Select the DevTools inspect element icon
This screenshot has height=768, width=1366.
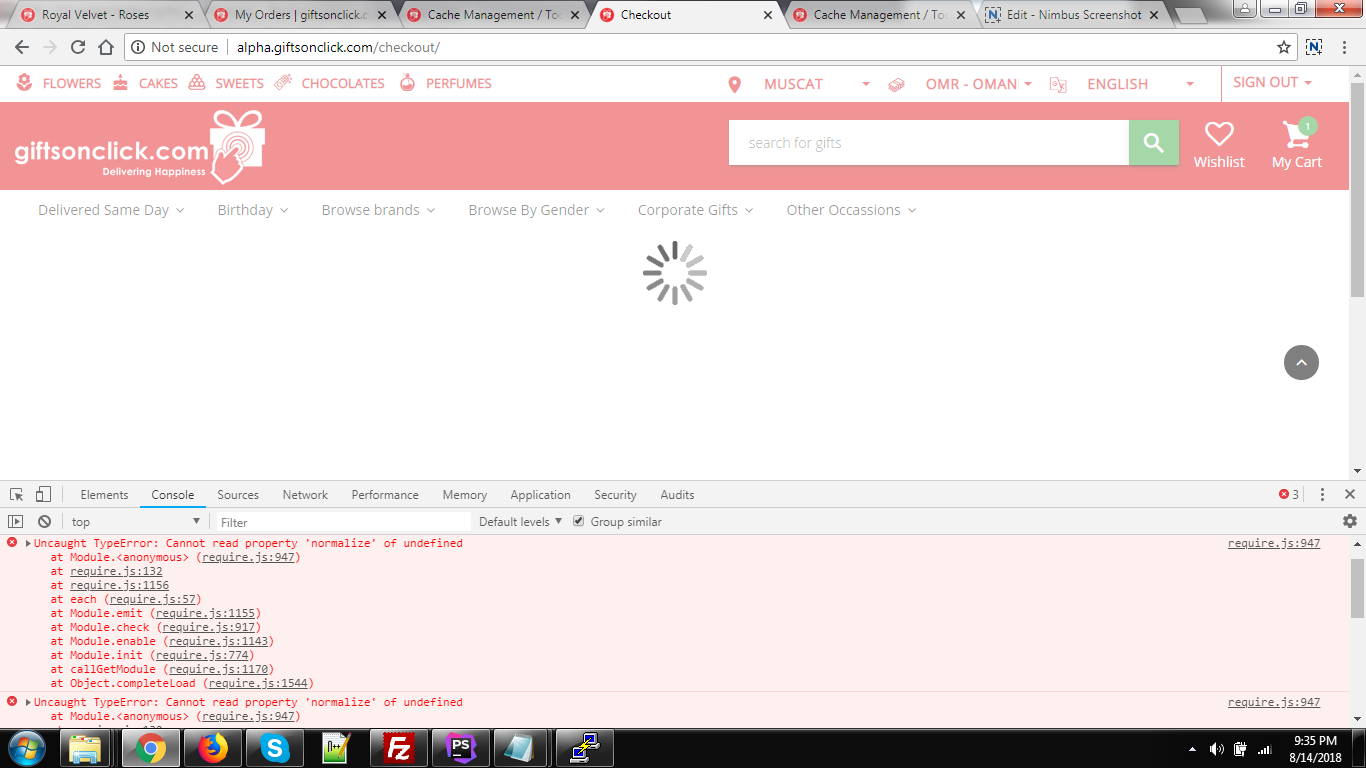click(x=16, y=495)
